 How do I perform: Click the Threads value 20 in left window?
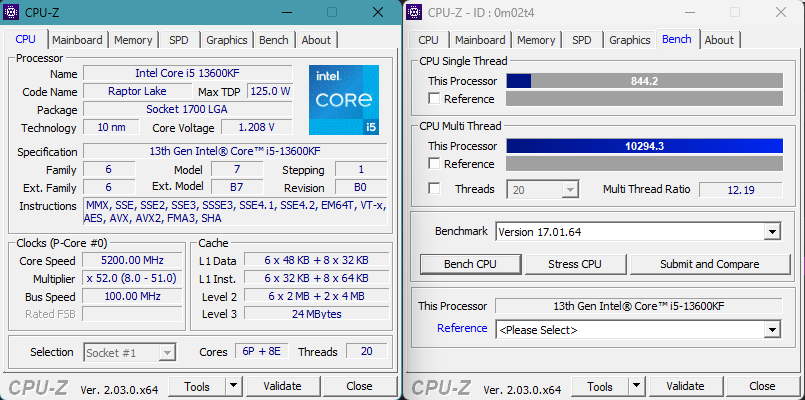pos(367,351)
